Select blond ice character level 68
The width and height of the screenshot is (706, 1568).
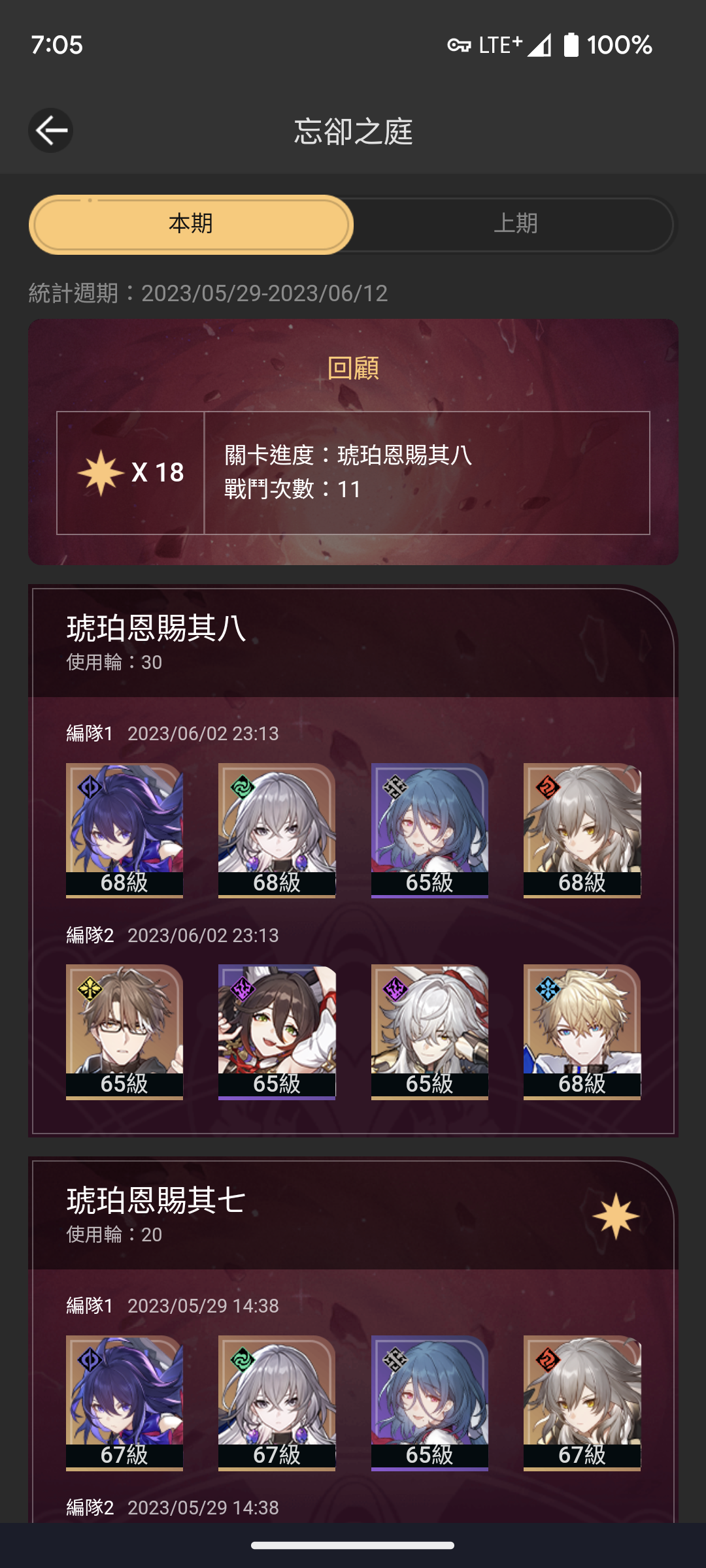(582, 1032)
